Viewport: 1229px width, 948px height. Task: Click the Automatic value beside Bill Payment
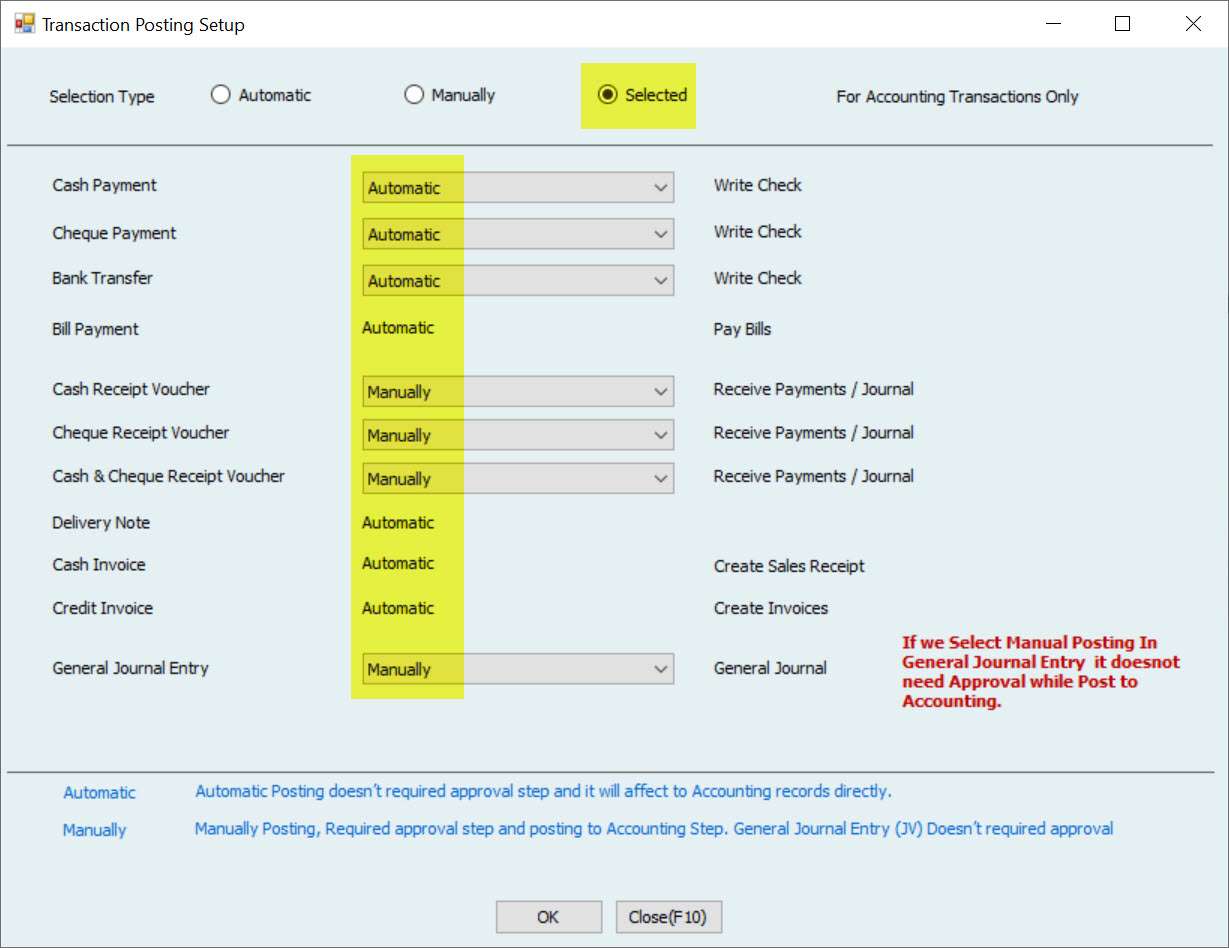(398, 328)
